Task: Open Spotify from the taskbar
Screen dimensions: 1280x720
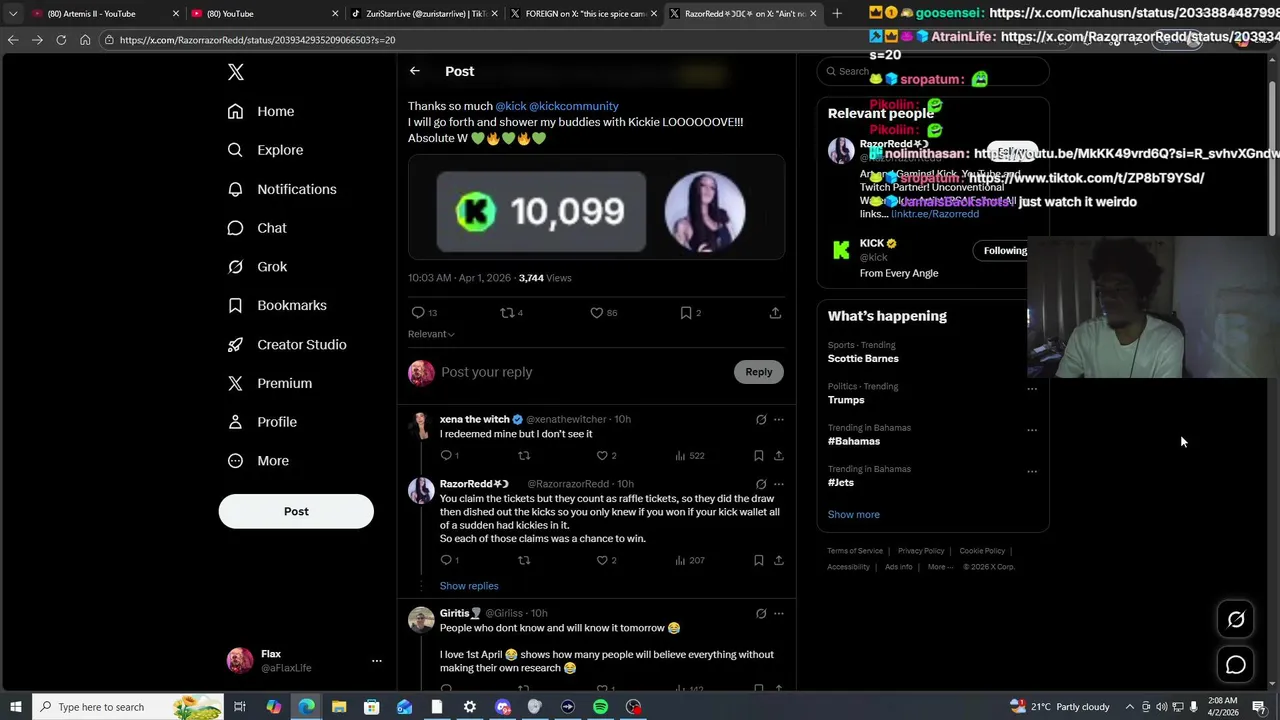Action: click(600, 707)
